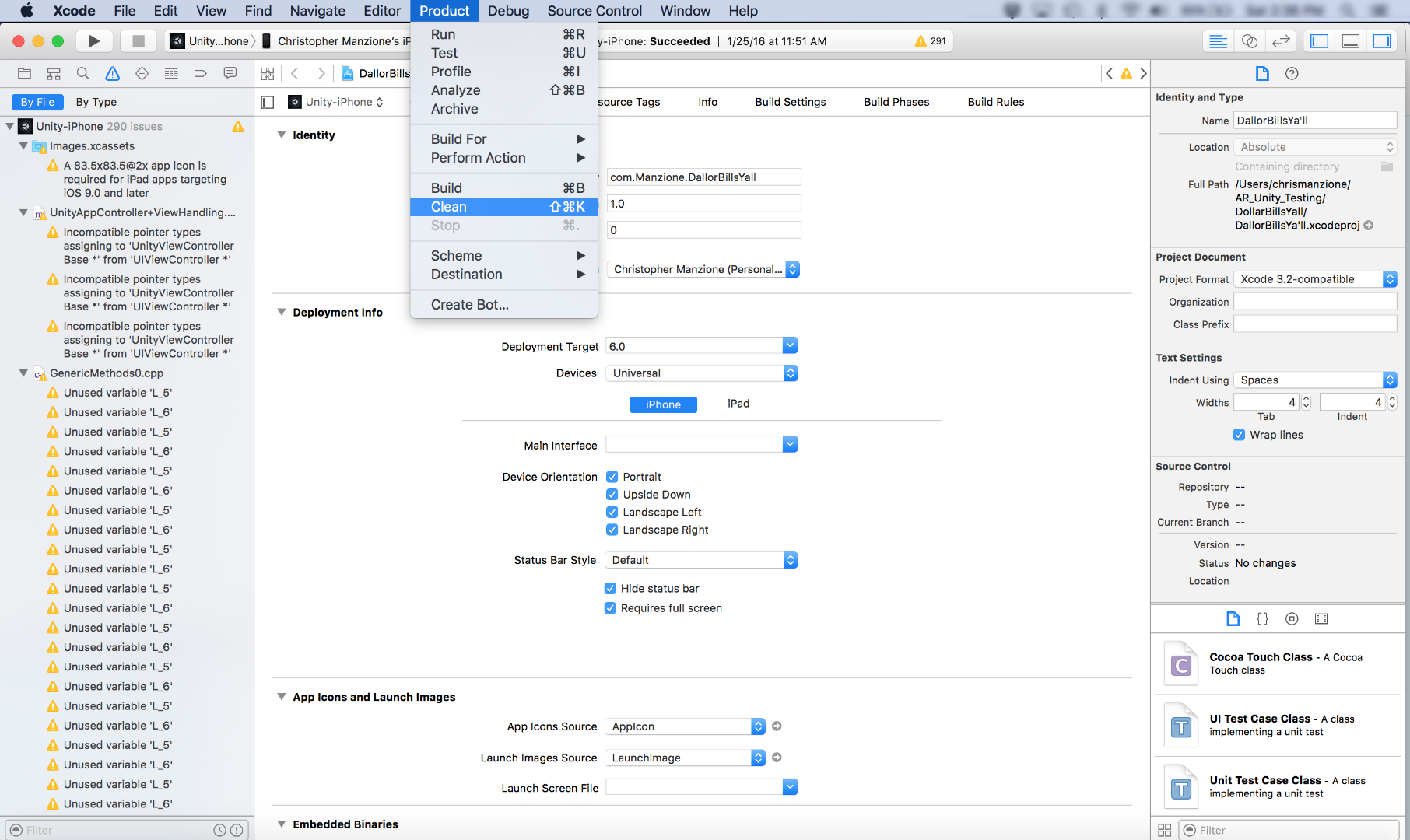Screen dimensions: 1410x840
Task: Uncheck the Portrait orientation checkbox
Action: [612, 477]
